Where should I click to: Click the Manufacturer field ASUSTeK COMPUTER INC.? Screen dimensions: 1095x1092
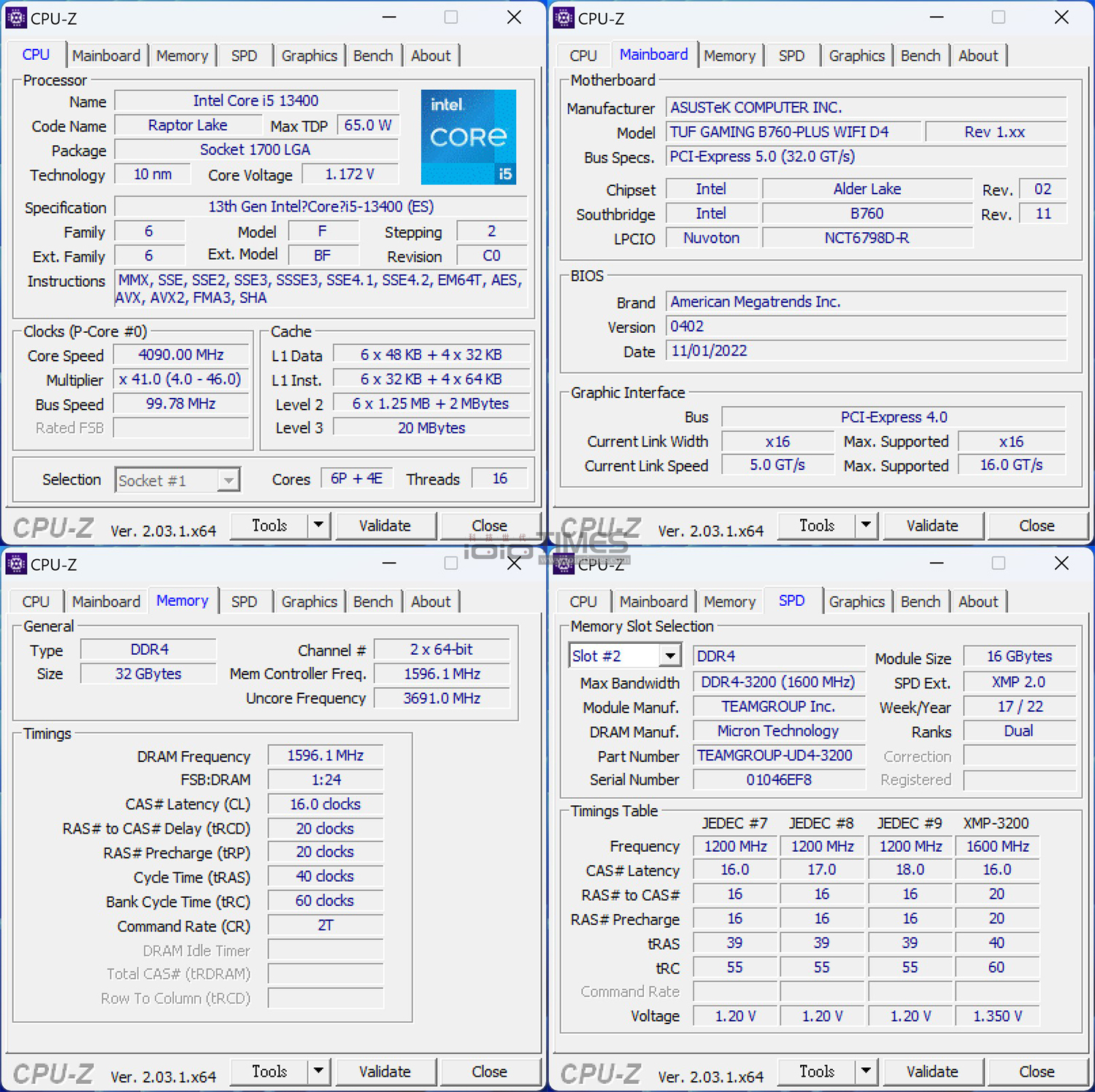(867, 107)
